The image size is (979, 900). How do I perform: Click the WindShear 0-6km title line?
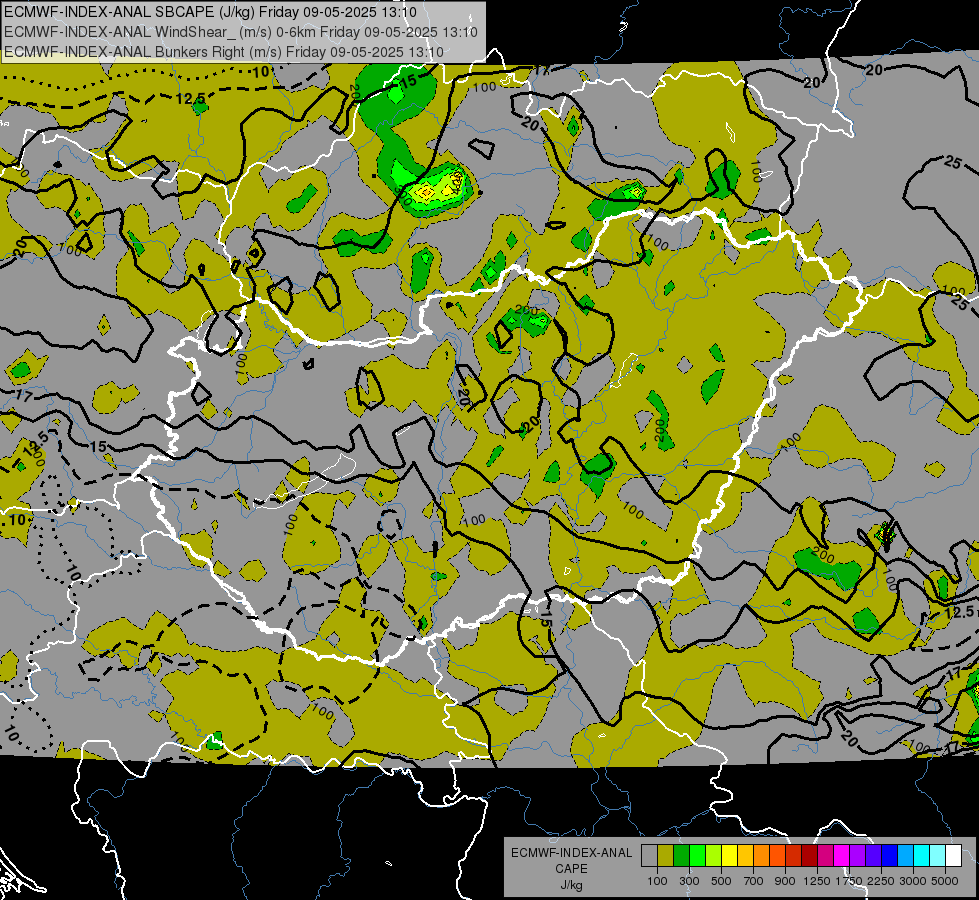pos(241,32)
